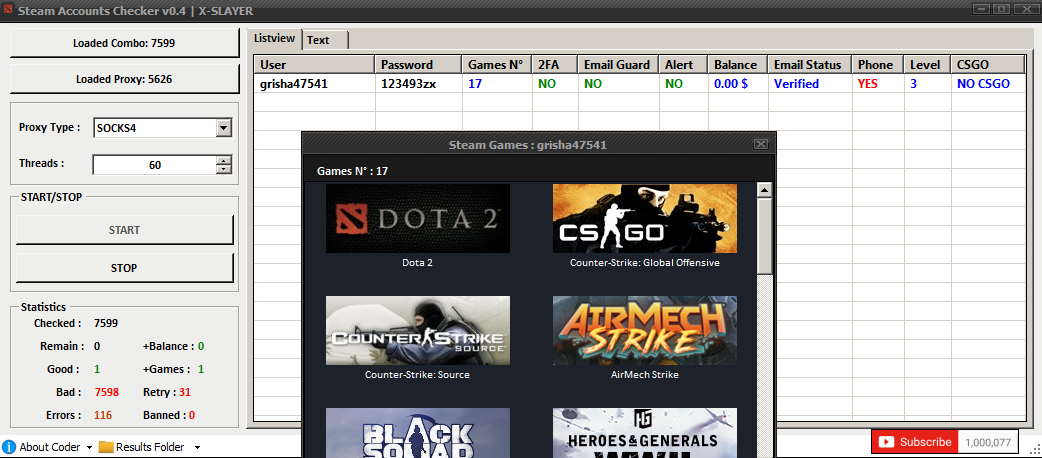Click the Games N° : 17 label in popup
The height and width of the screenshot is (458, 1042).
(352, 171)
